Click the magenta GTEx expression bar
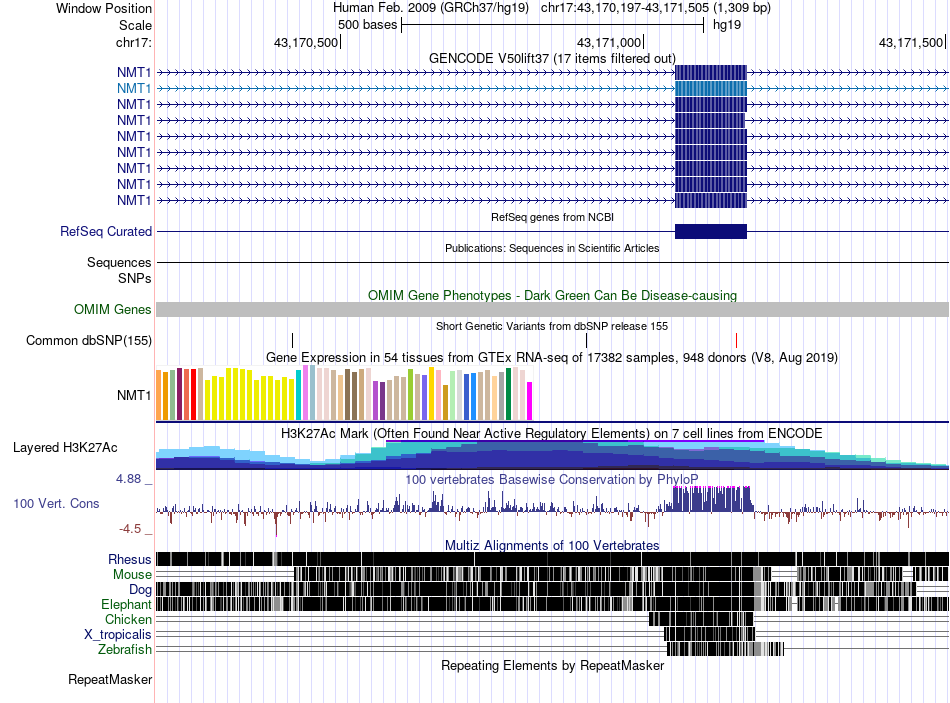Screen dimensions: 950x703 point(529,401)
